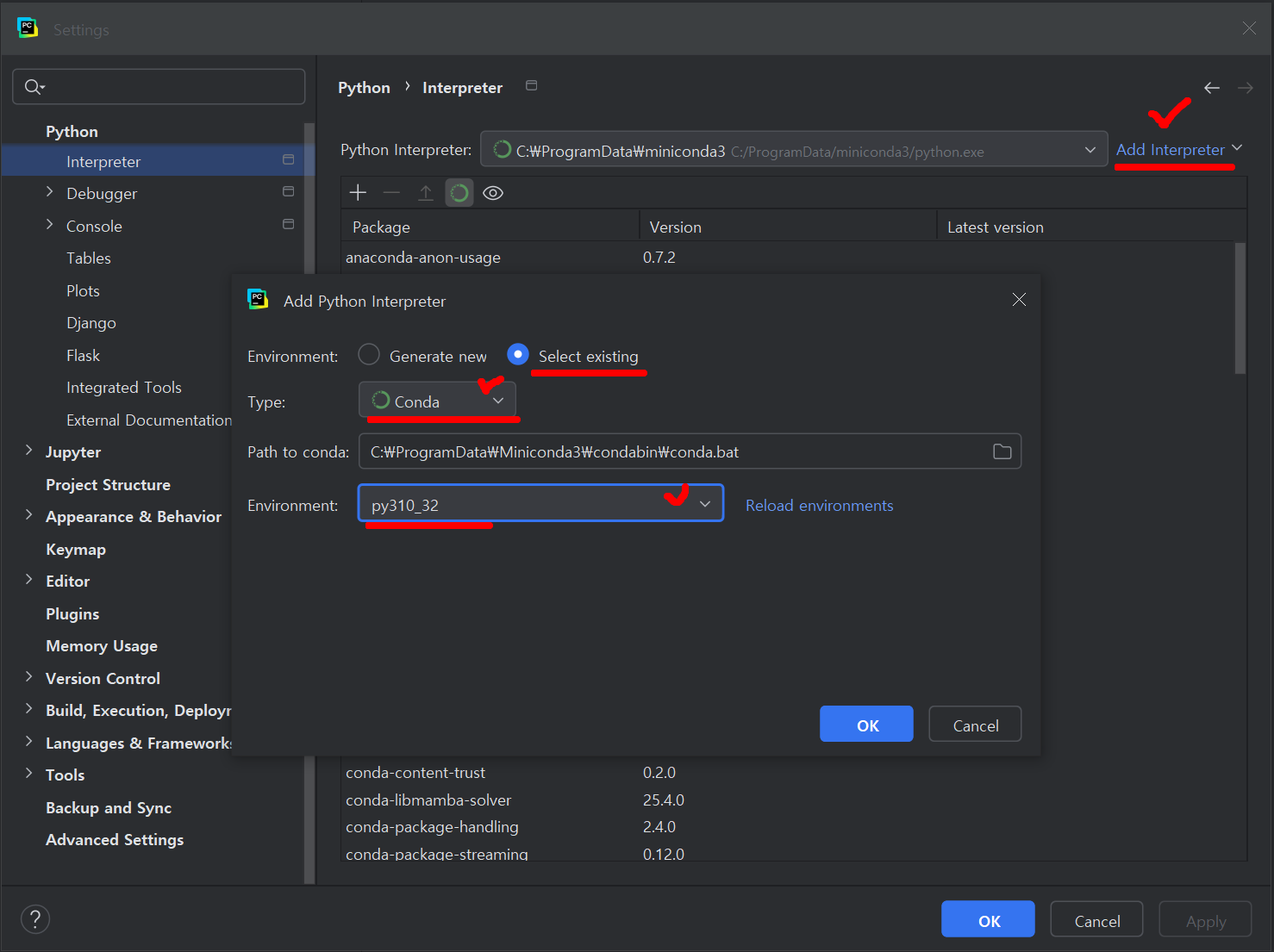The image size is (1274, 952).
Task: Toggle show early releases eye icon
Action: (493, 193)
